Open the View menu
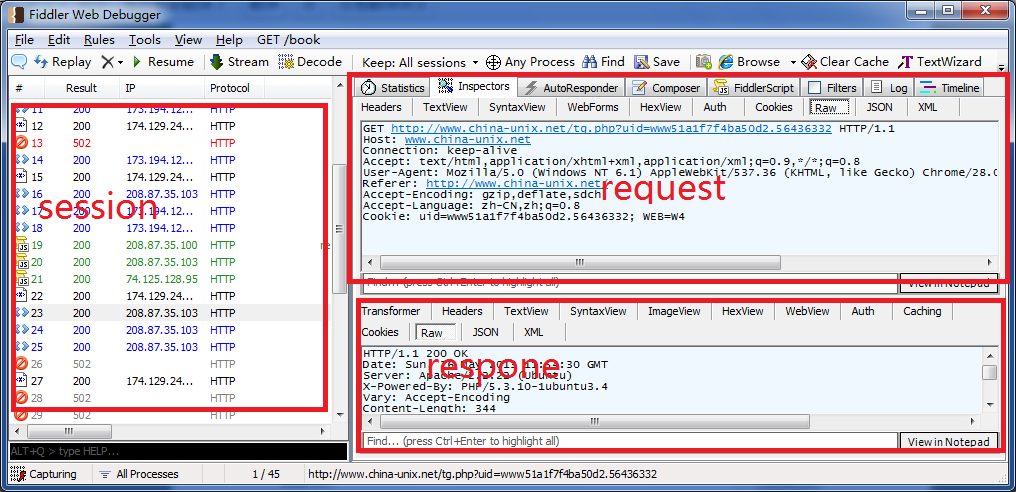This screenshot has width=1016, height=492. click(188, 40)
